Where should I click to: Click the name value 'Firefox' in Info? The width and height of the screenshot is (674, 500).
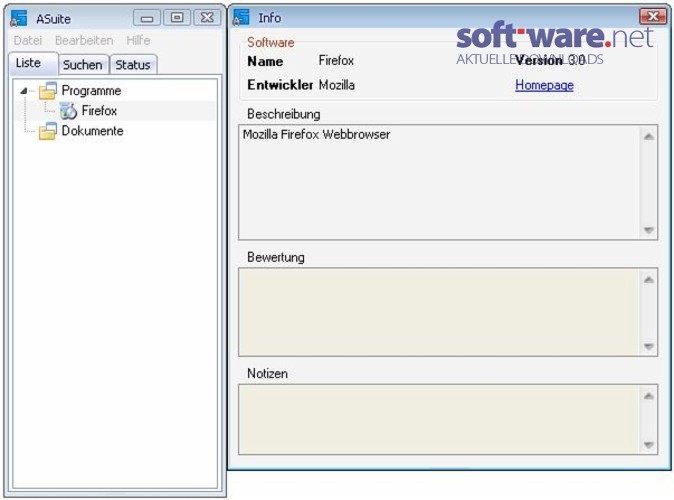click(x=336, y=61)
